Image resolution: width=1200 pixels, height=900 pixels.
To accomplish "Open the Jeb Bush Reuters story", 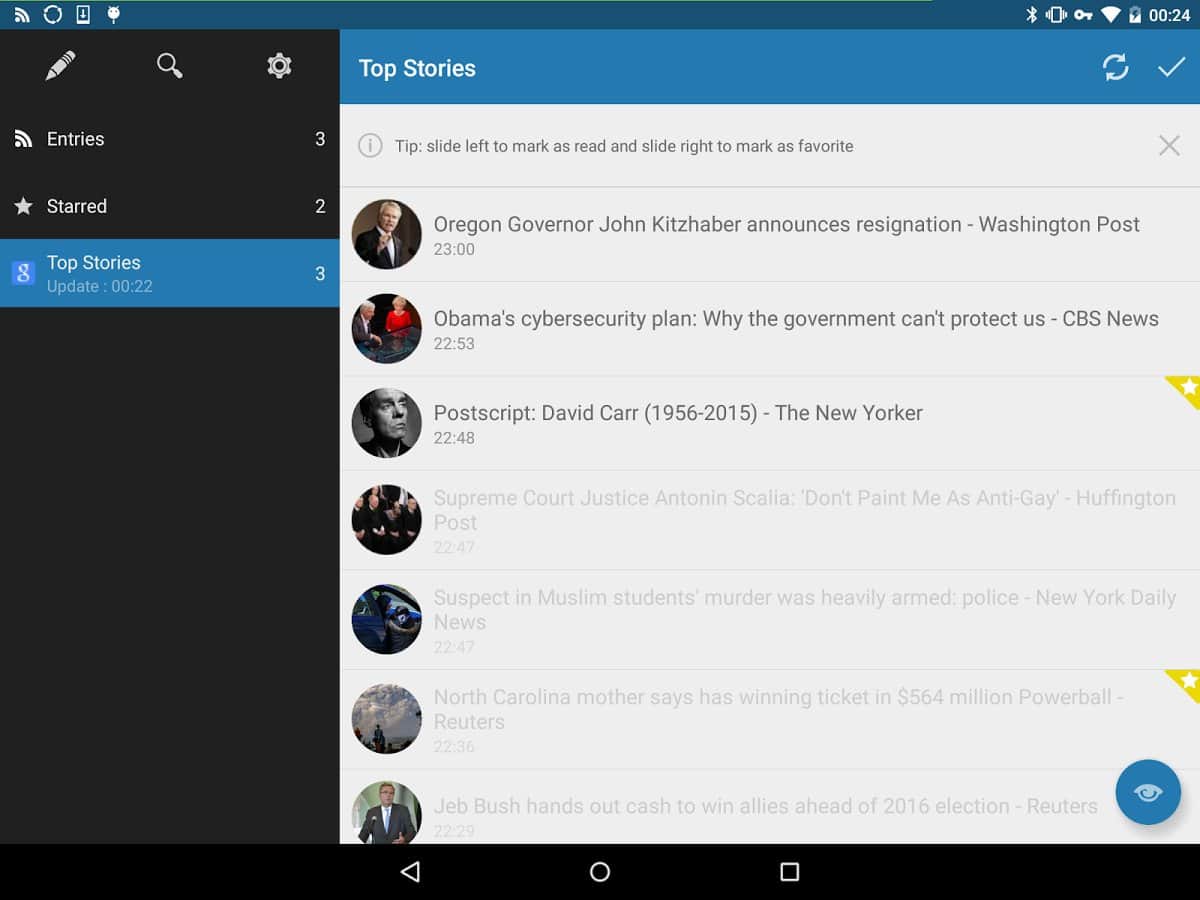I will [x=765, y=807].
